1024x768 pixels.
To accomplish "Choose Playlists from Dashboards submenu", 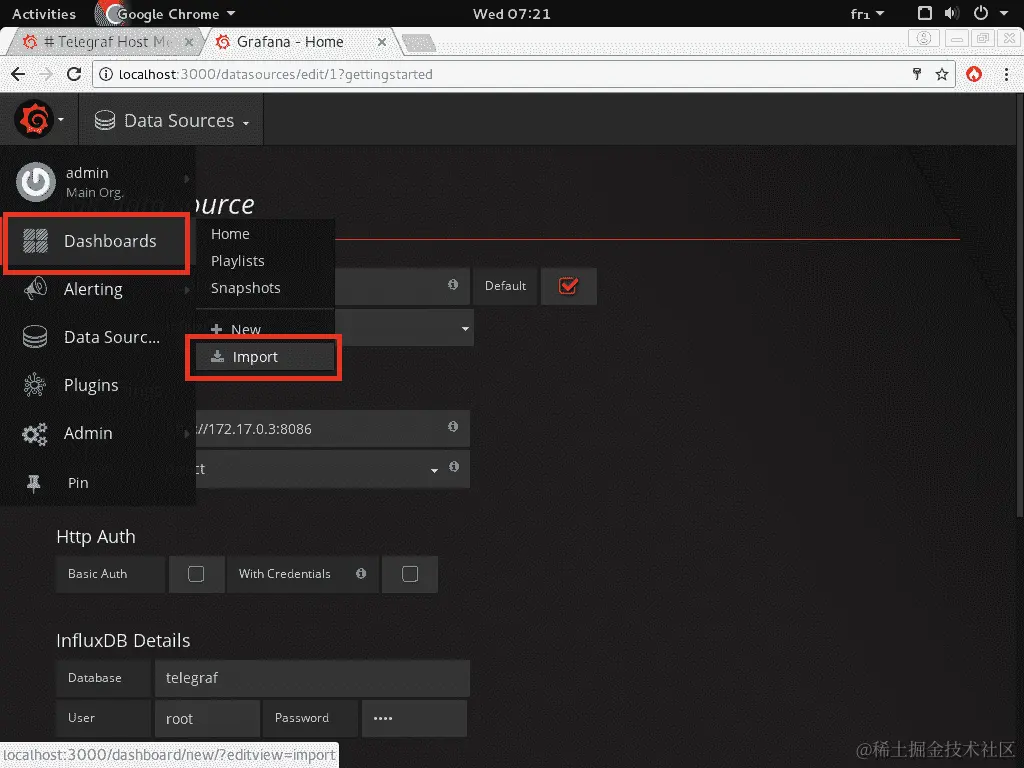I will (x=238, y=261).
